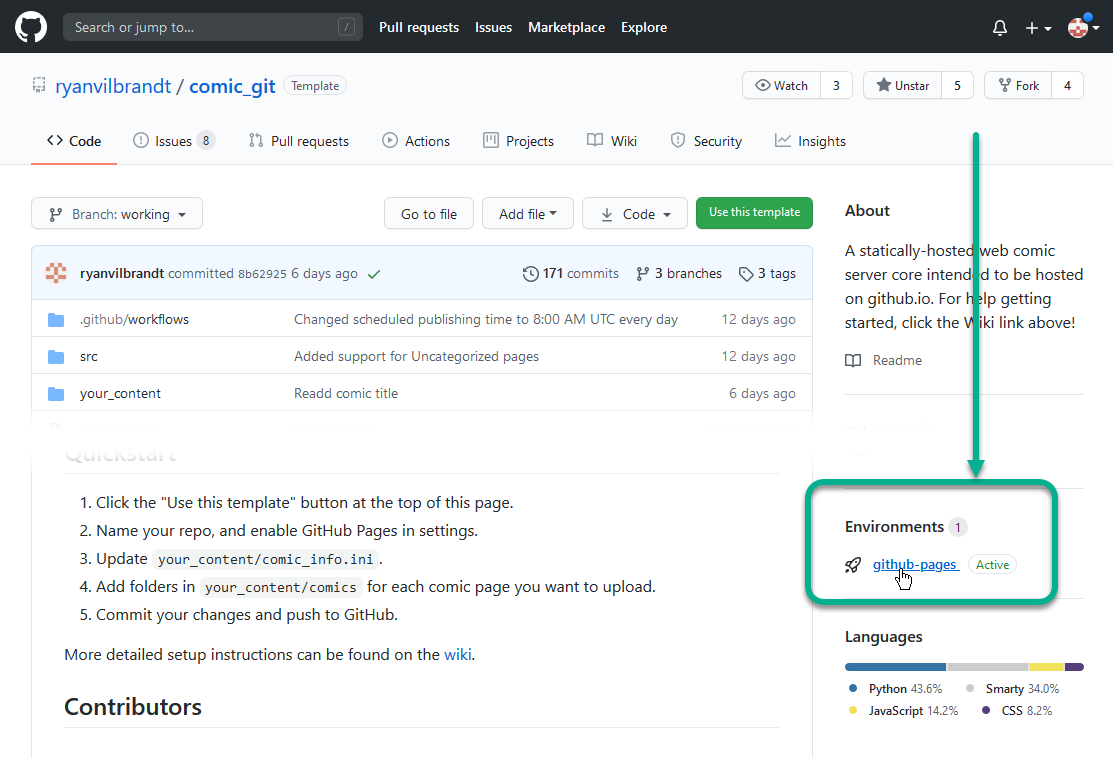Viewport: 1113px width, 758px height.
Task: Click folder icon beside .github/workflows
Action: point(56,320)
